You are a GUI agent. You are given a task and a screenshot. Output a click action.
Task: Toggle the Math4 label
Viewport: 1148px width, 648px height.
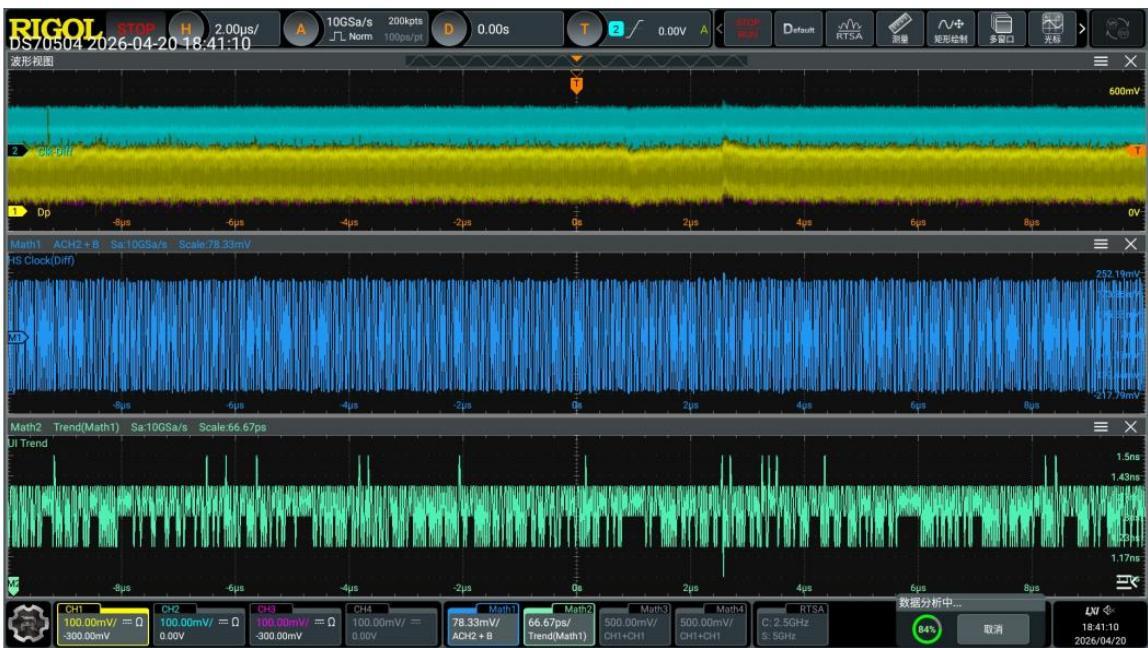[x=711, y=625]
